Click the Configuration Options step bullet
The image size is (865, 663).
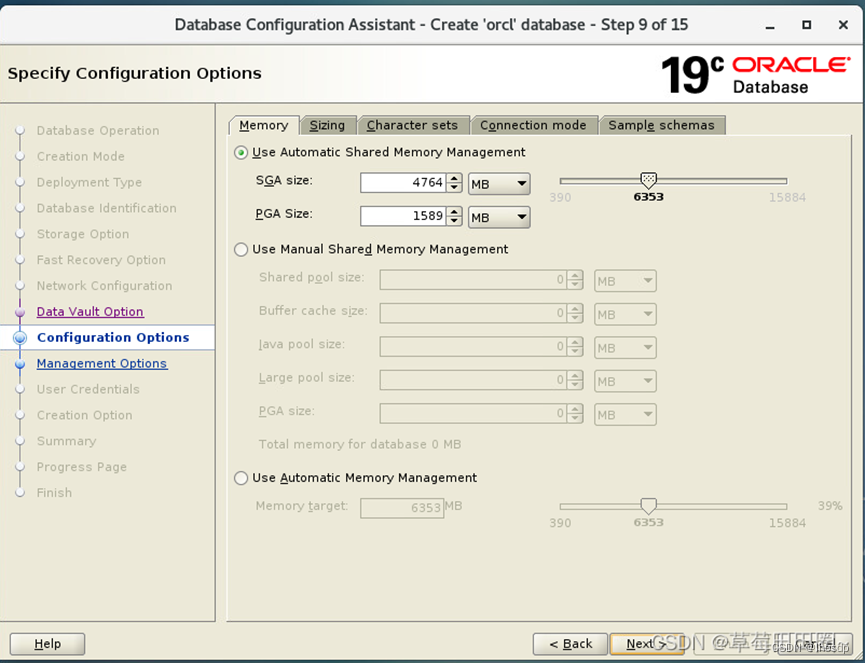pyautogui.click(x=20, y=338)
